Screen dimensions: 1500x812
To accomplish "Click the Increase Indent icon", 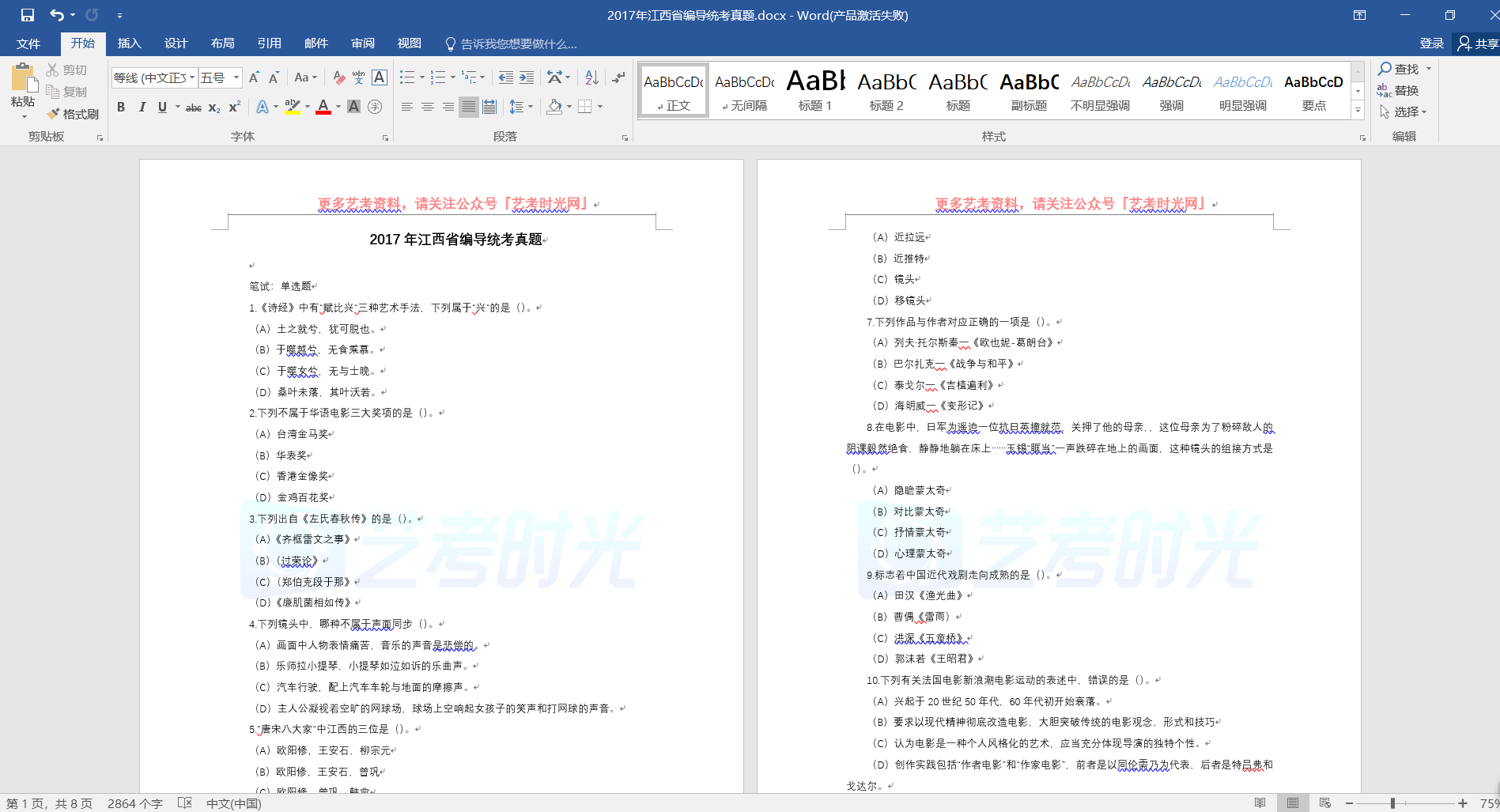I will coord(527,77).
